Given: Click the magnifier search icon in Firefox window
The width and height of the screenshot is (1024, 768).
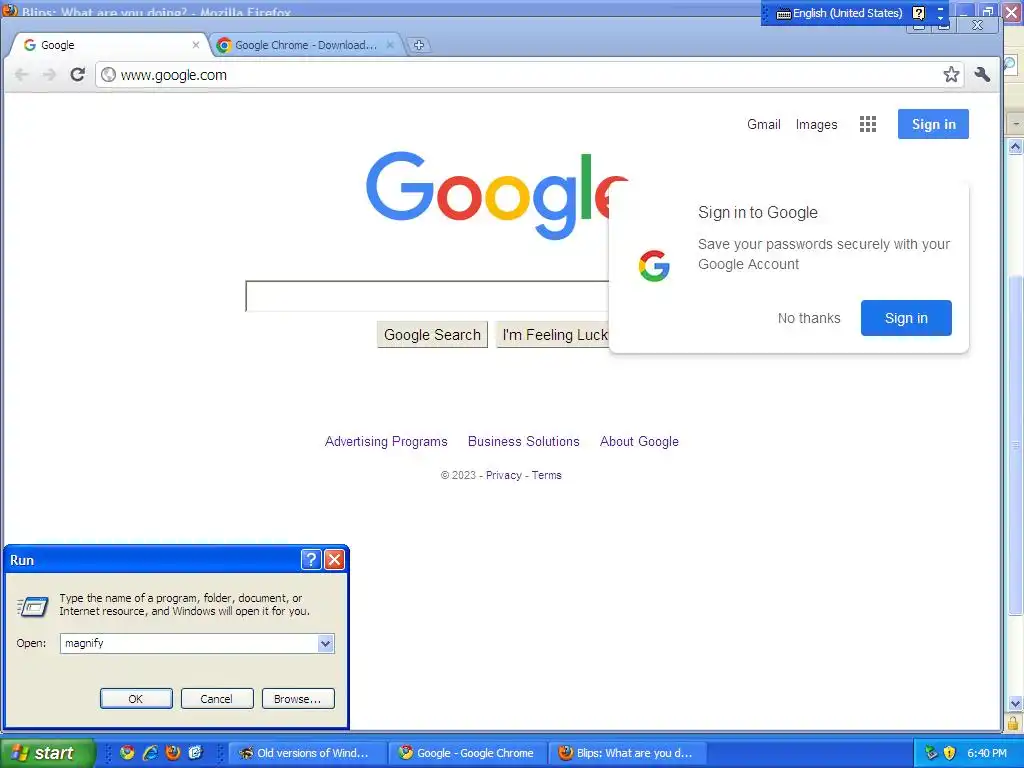Looking at the screenshot, I should point(1010,64).
